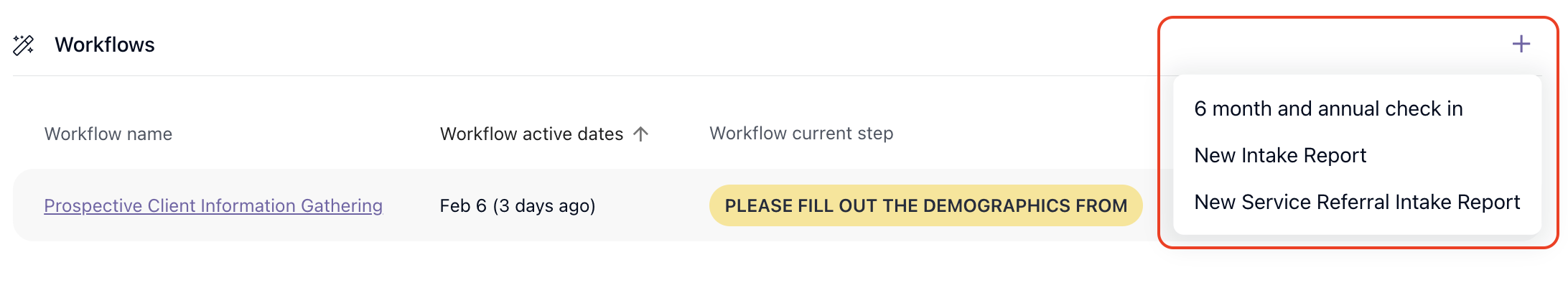Viewport: 1568px width, 283px height.
Task: Select the Feb 6 date cell
Action: [x=518, y=205]
